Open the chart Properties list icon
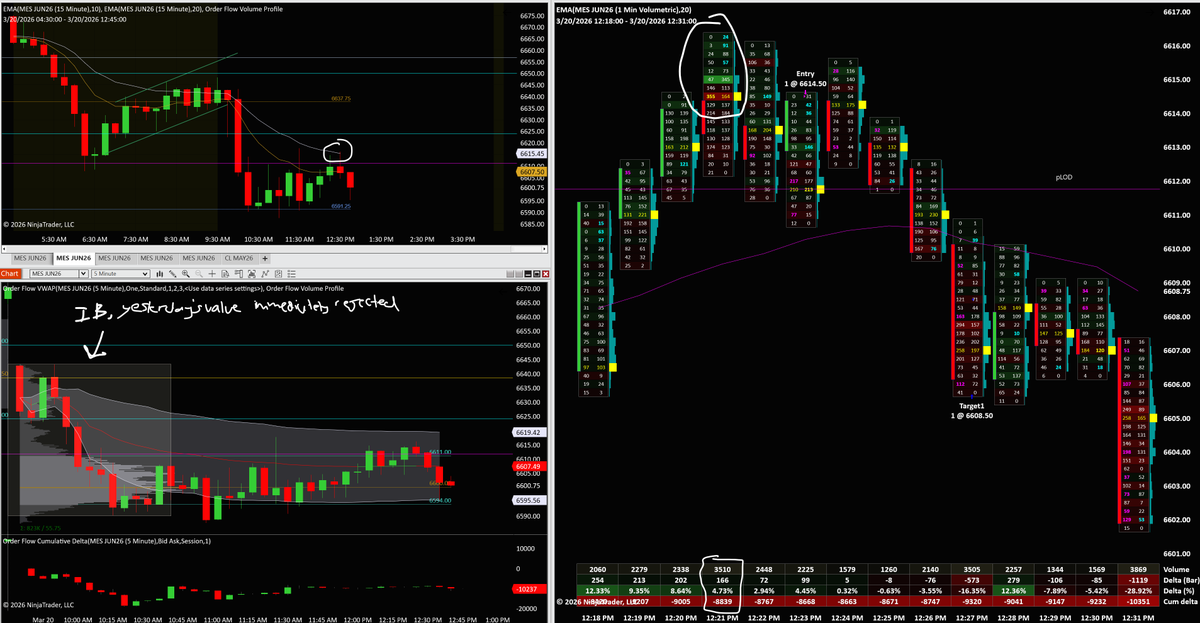 tap(291, 273)
